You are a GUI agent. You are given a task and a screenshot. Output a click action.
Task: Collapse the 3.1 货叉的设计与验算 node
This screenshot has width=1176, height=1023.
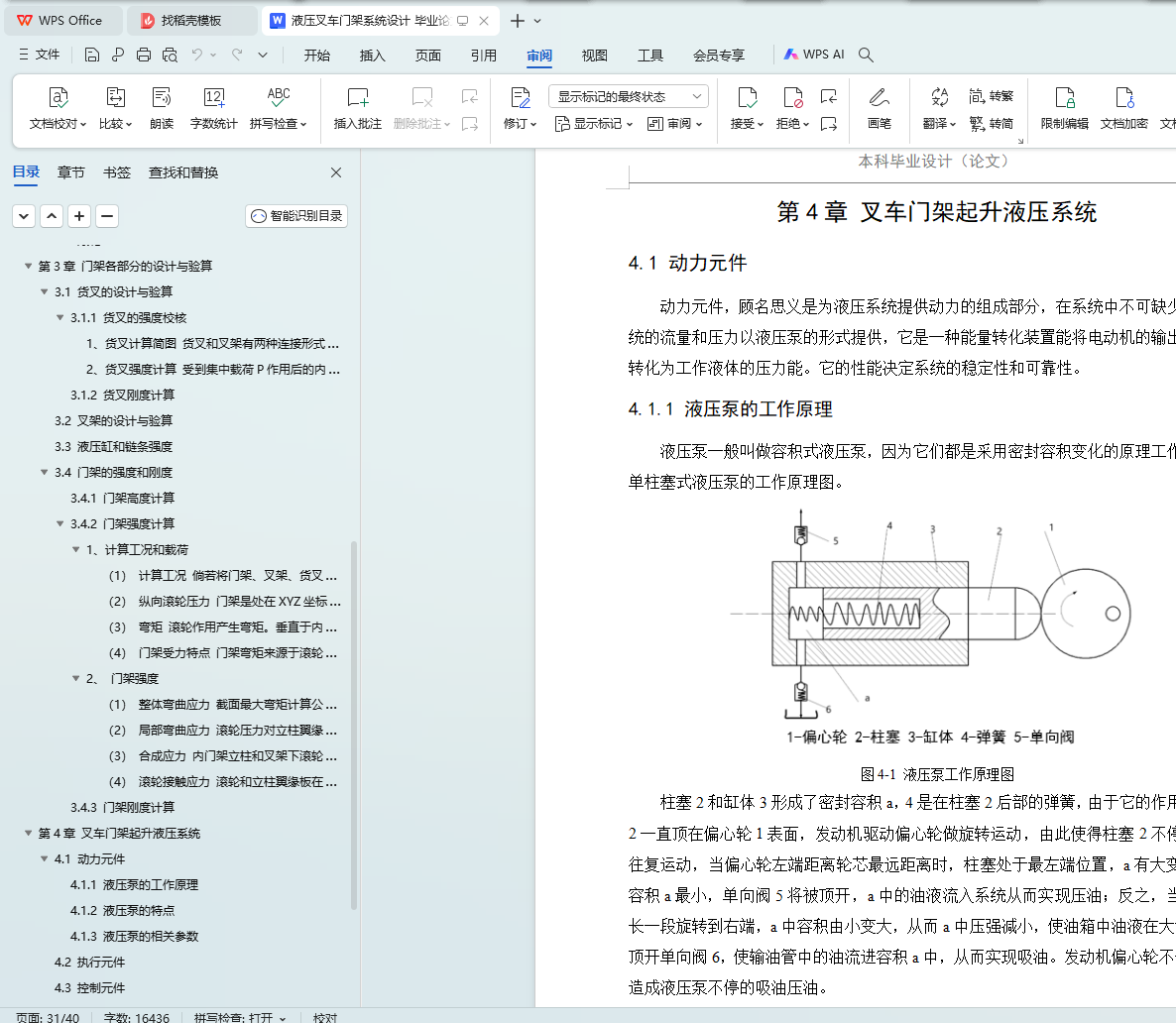click(45, 291)
